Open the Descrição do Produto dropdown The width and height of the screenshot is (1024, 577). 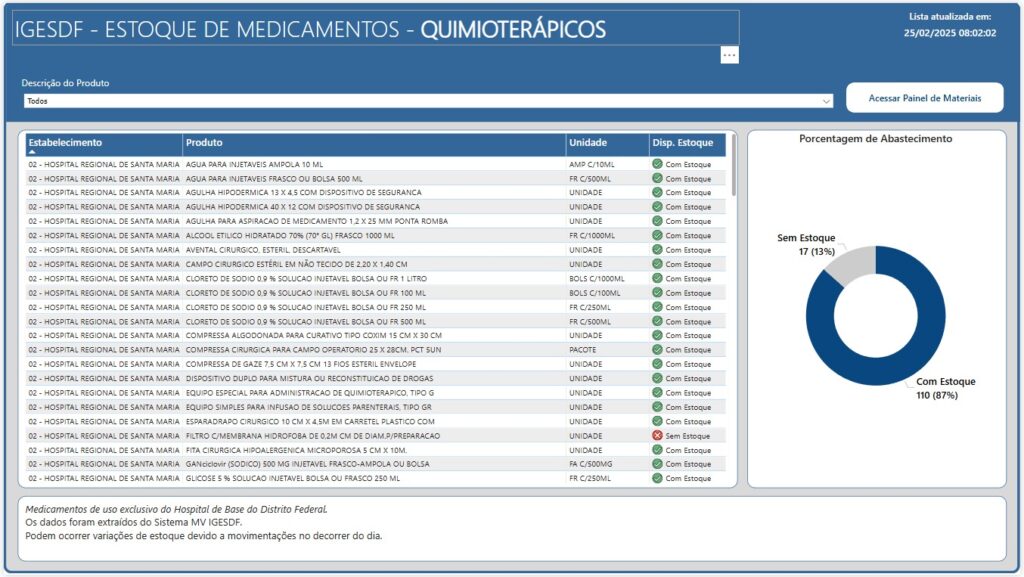tap(428, 101)
